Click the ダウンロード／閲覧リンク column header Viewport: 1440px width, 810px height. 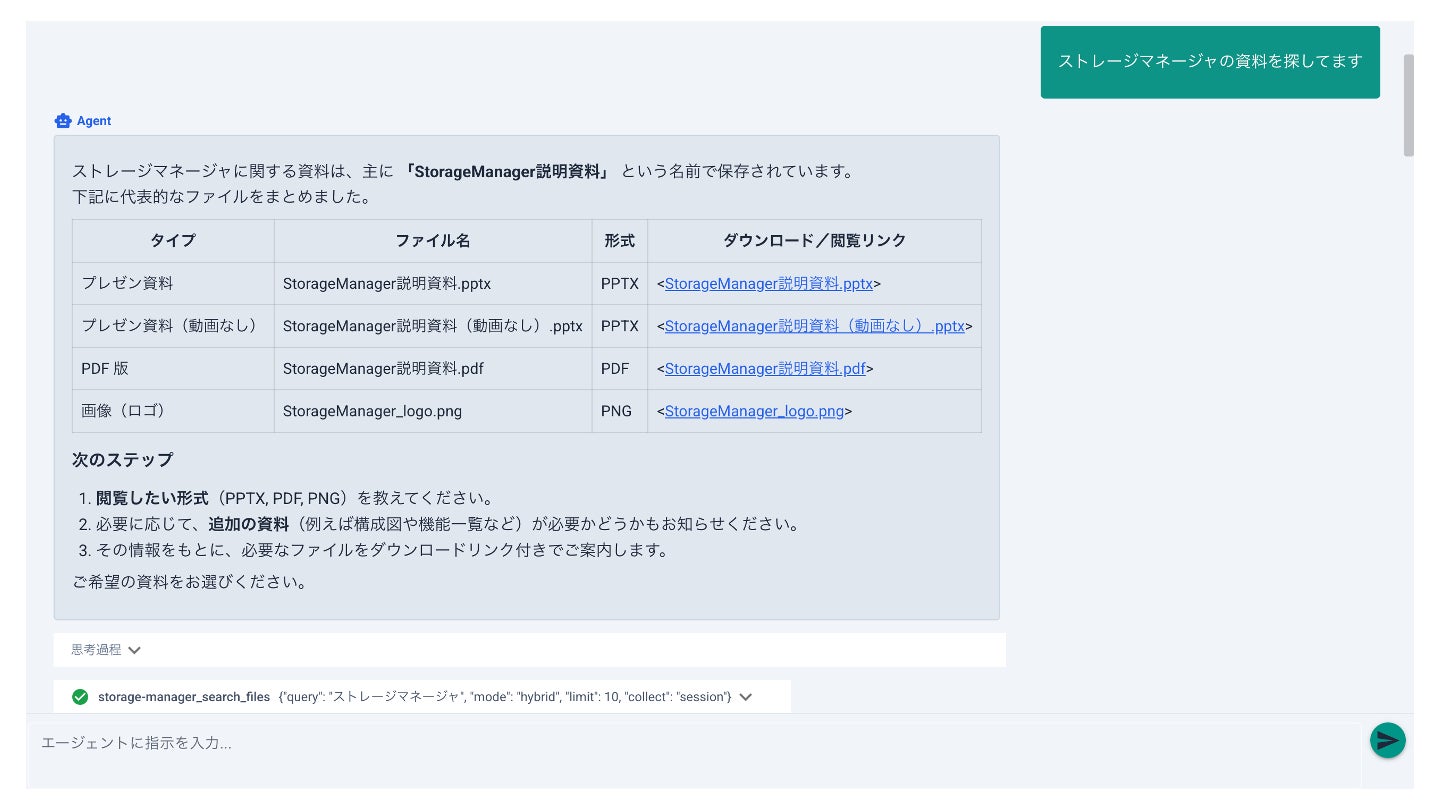click(814, 241)
